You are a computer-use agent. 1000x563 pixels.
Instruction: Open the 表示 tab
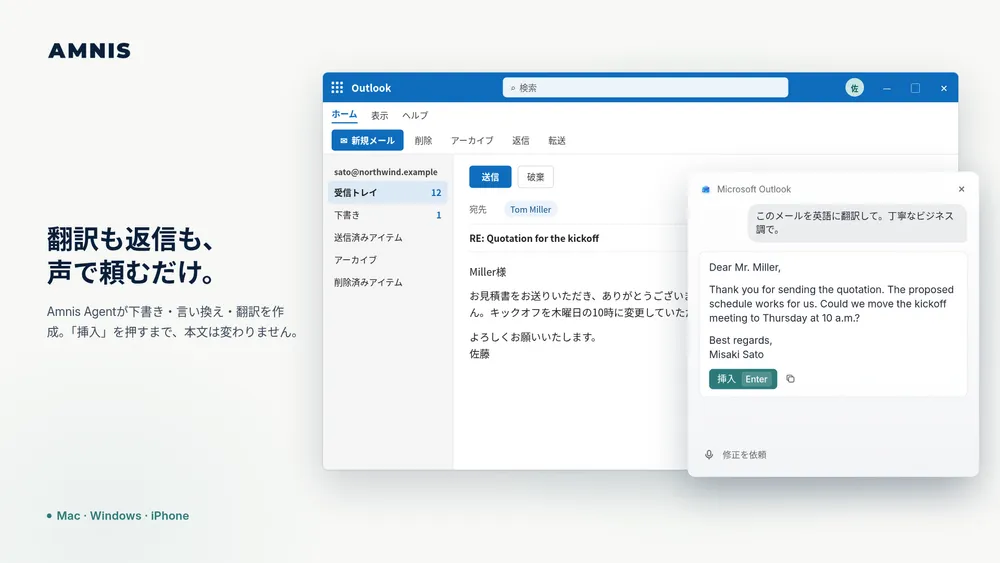pyautogui.click(x=379, y=115)
